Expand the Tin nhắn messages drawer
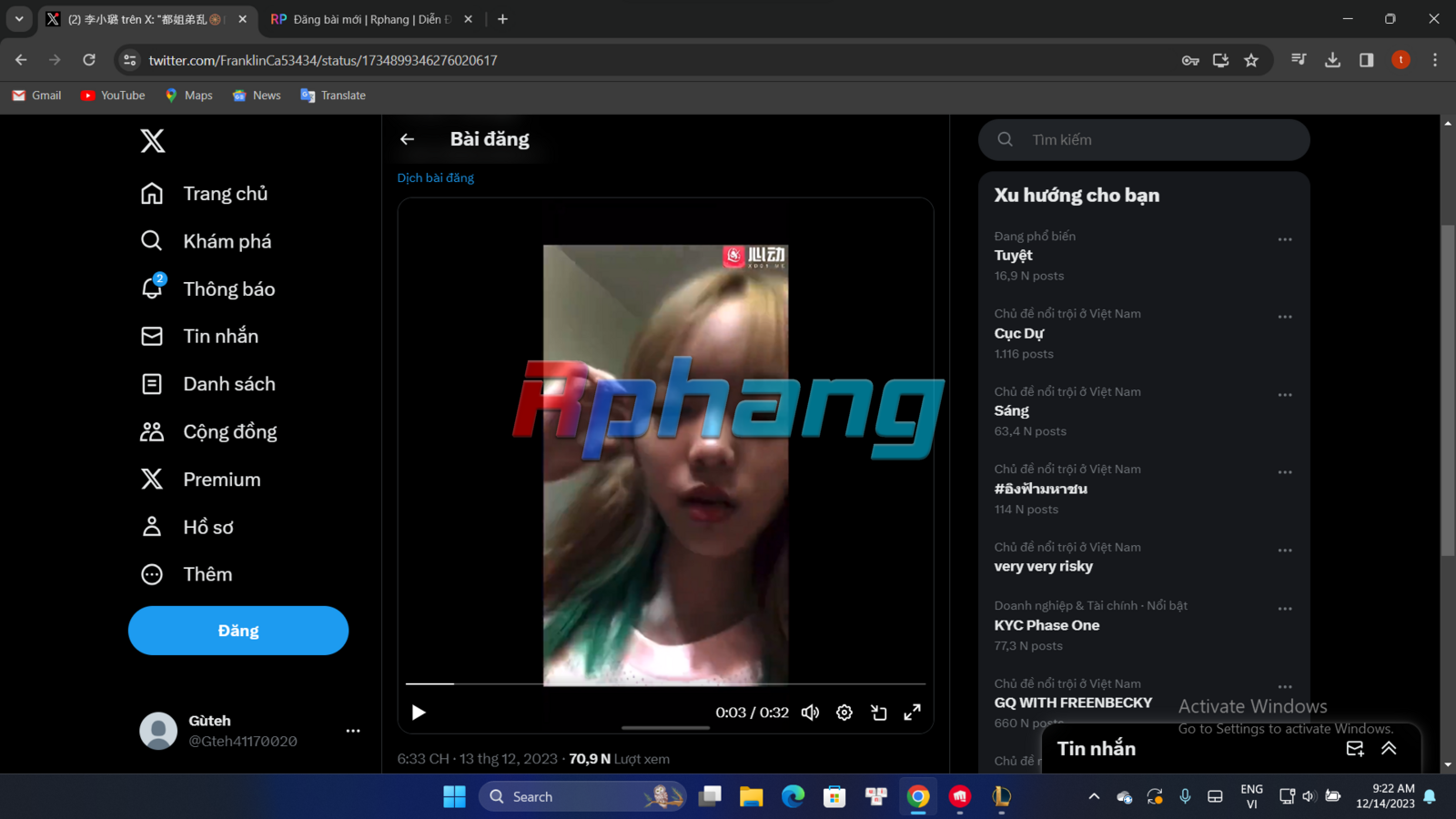This screenshot has width=1456, height=819. click(x=1389, y=748)
